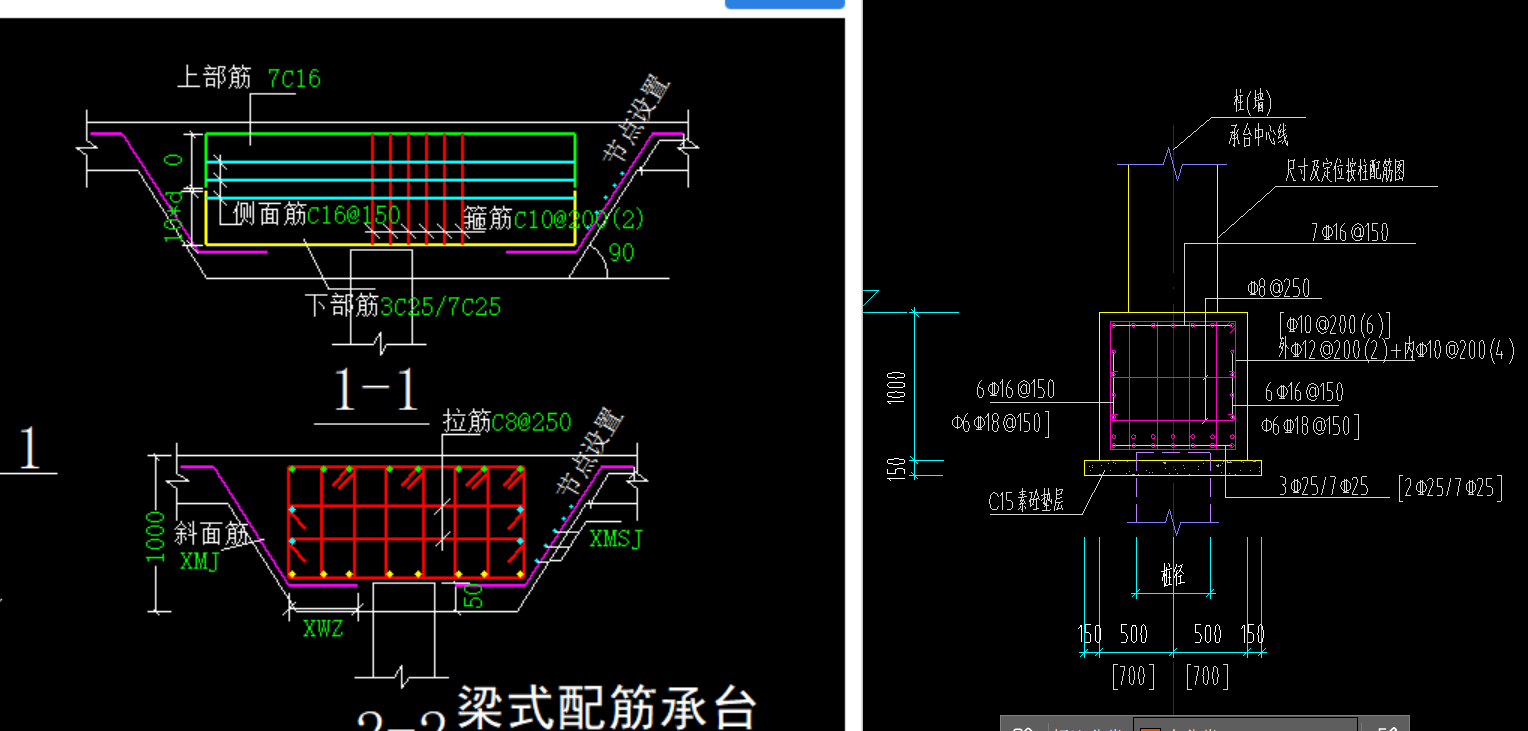Select the [2Φ25/7Φ25] annotation
Image resolution: width=1528 pixels, height=731 pixels.
[1450, 487]
